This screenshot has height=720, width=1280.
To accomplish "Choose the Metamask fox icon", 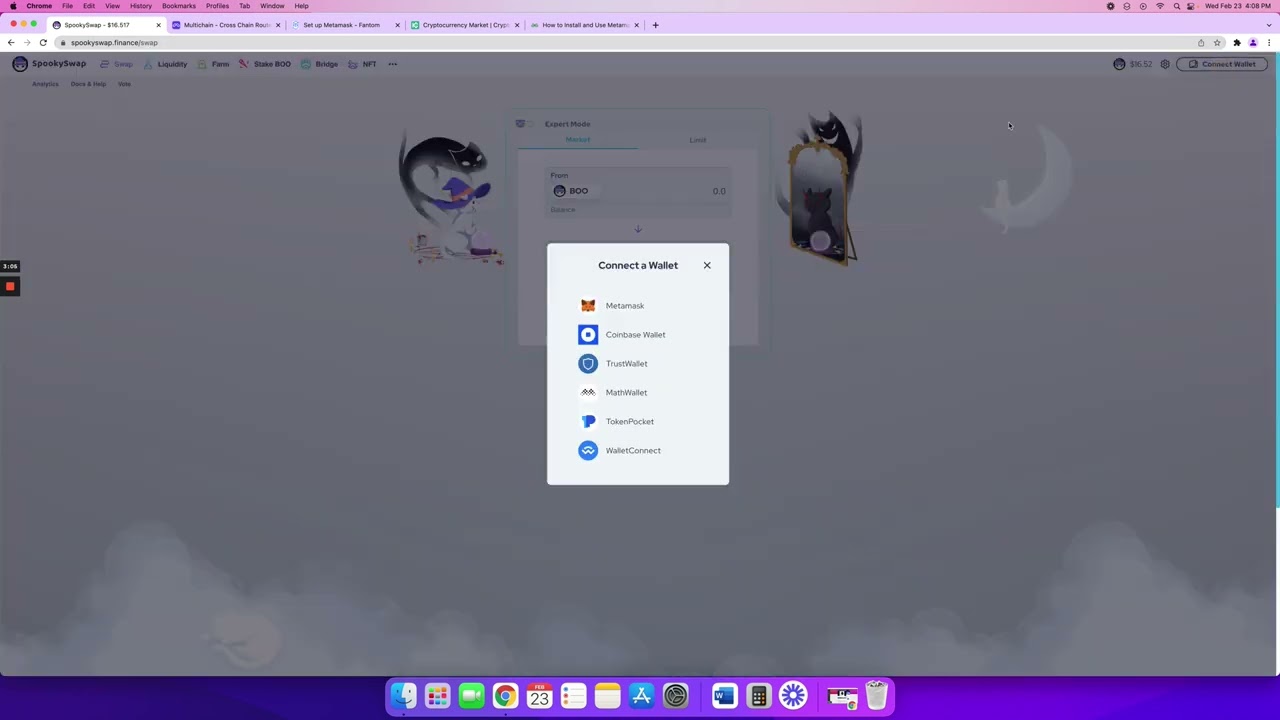I will click(x=588, y=306).
